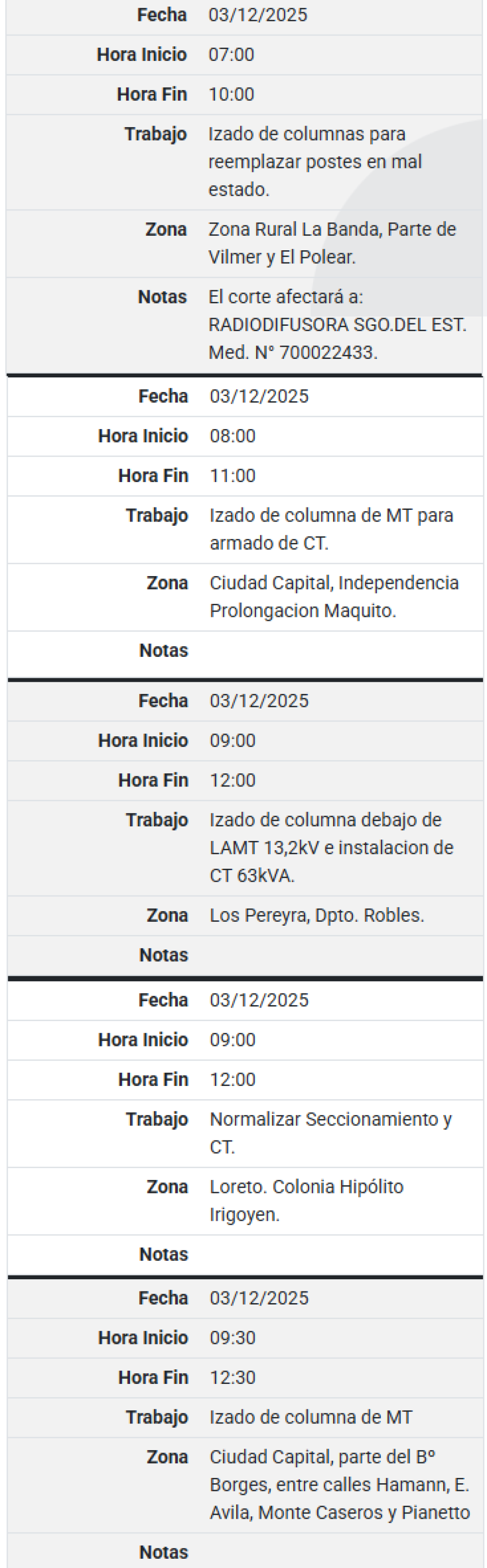Click the Trabajo label beside Normalizar Seccionamiento
Screen dimensions: 487x1568
156,1119
